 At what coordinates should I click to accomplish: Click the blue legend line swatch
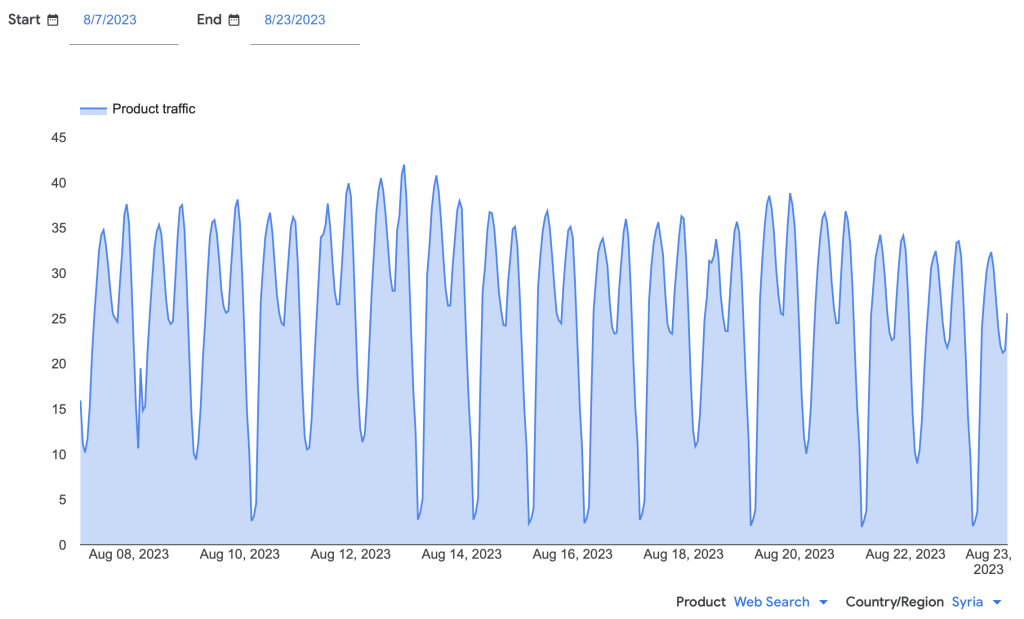pyautogui.click(x=92, y=109)
